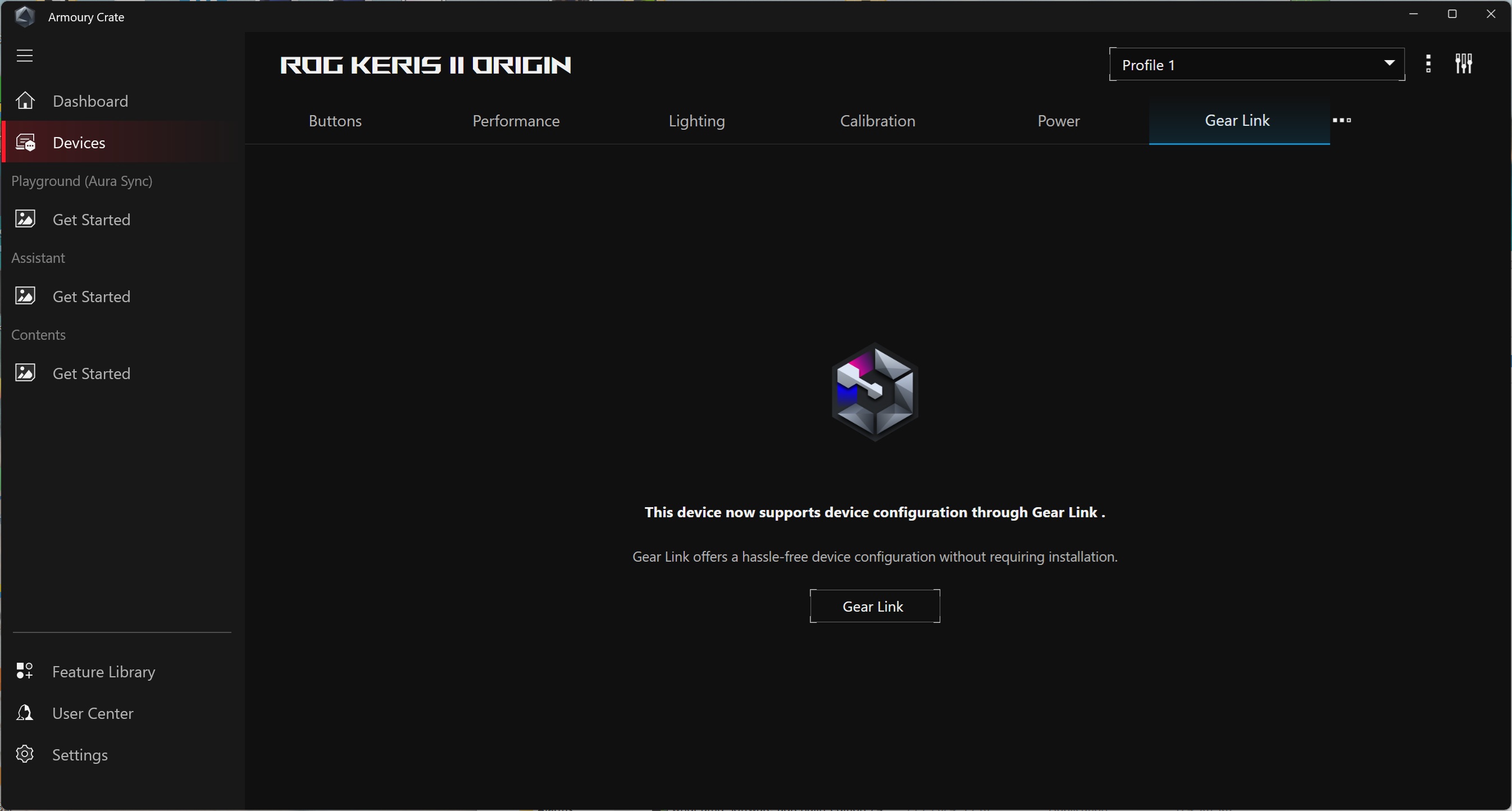Click the image icon under Playground (Aura Sync)
The width and height of the screenshot is (1512, 811).
[x=25, y=219]
